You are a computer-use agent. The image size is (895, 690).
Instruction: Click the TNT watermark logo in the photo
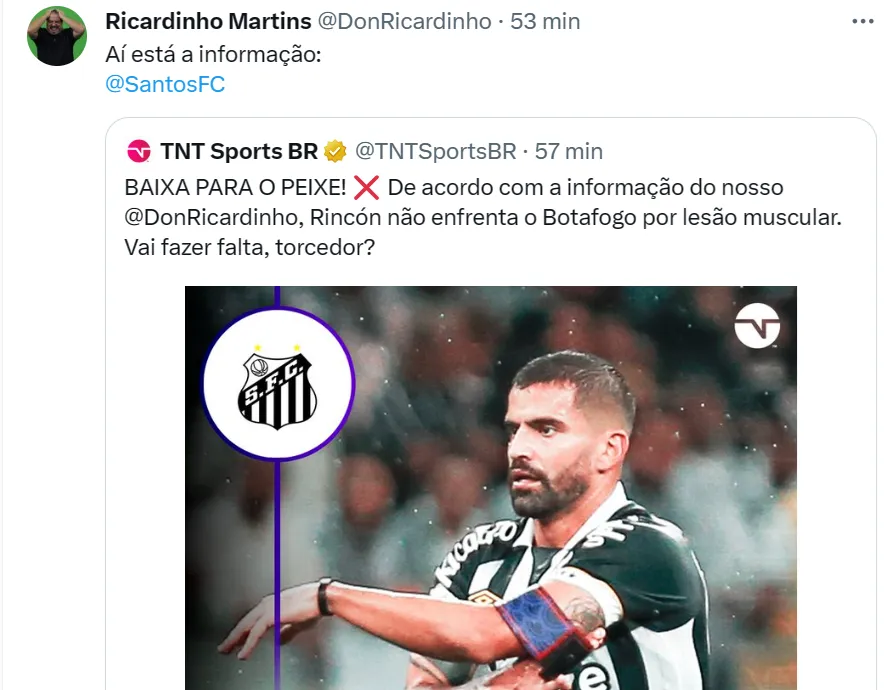[756, 325]
